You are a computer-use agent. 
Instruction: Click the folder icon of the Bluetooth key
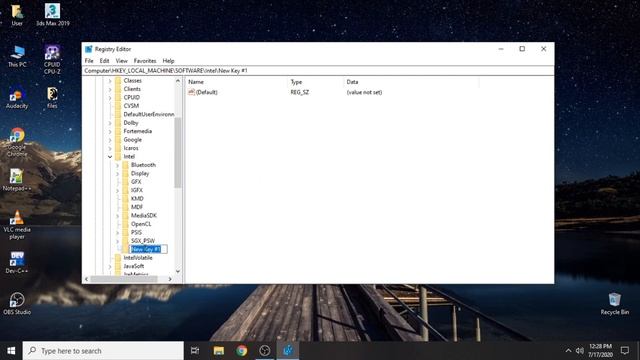point(125,165)
